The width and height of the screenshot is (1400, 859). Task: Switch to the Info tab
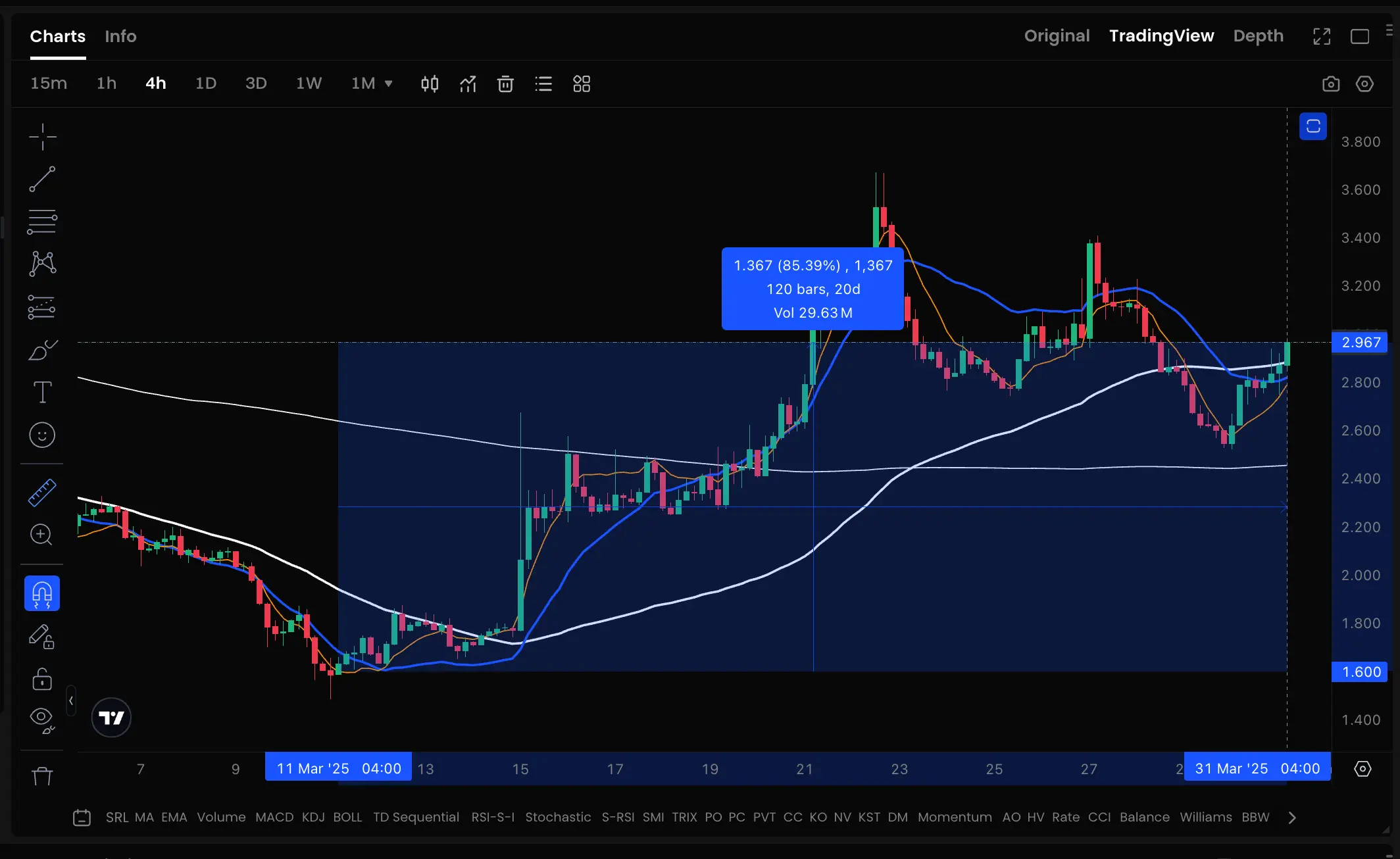point(120,36)
